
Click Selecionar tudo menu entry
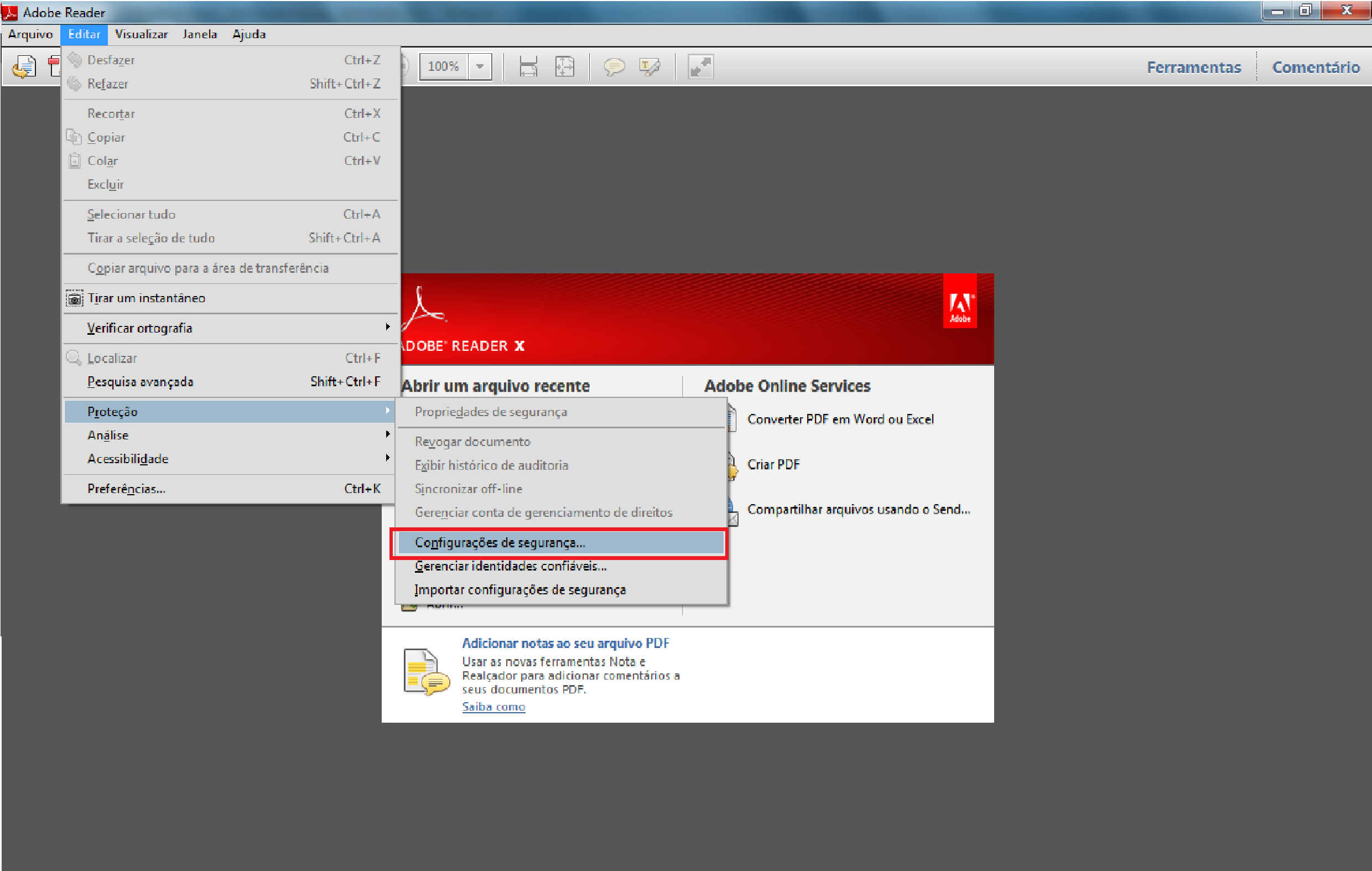tap(231, 214)
